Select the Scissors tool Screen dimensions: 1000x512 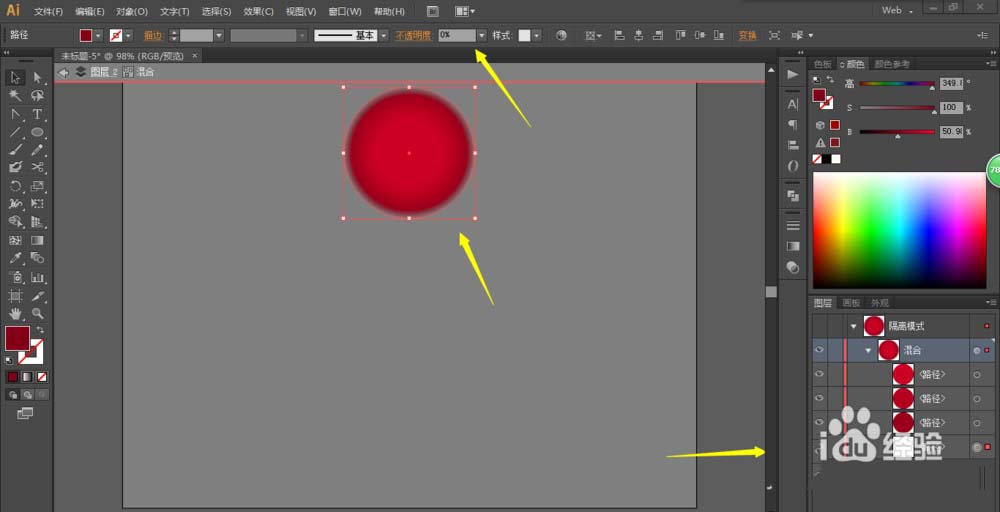click(37, 167)
